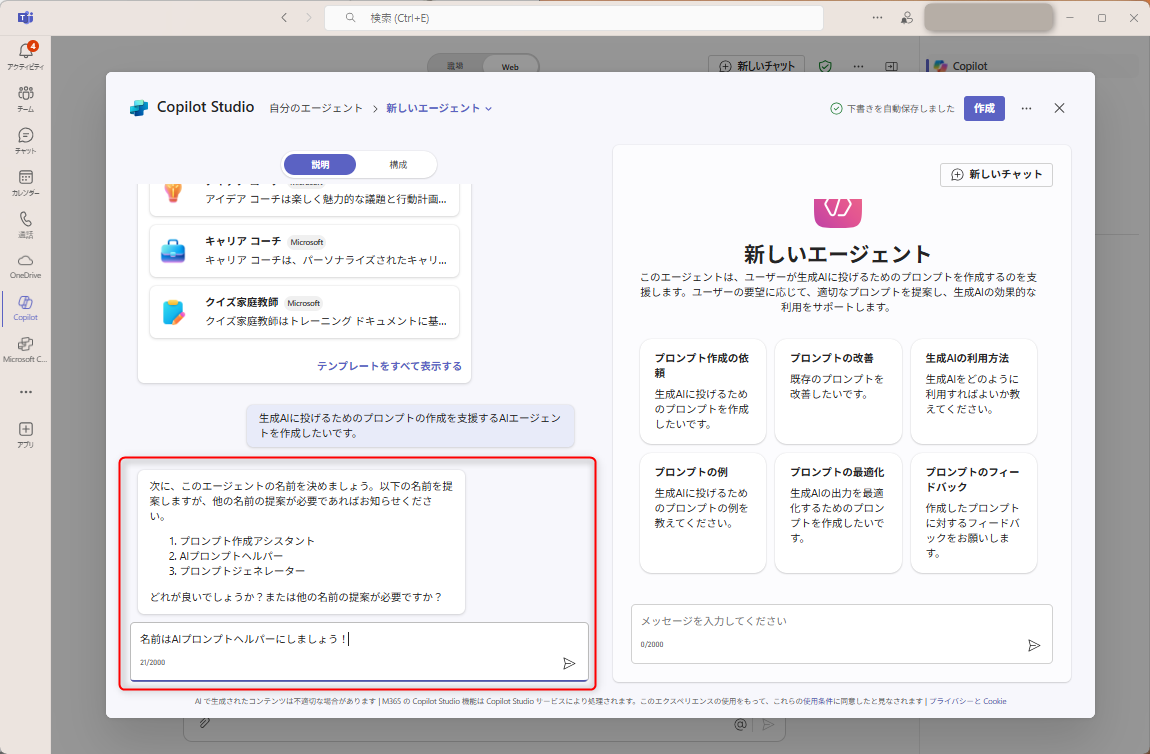Expand the 新しいエージェント breadcrumb dropdown

[439, 109]
